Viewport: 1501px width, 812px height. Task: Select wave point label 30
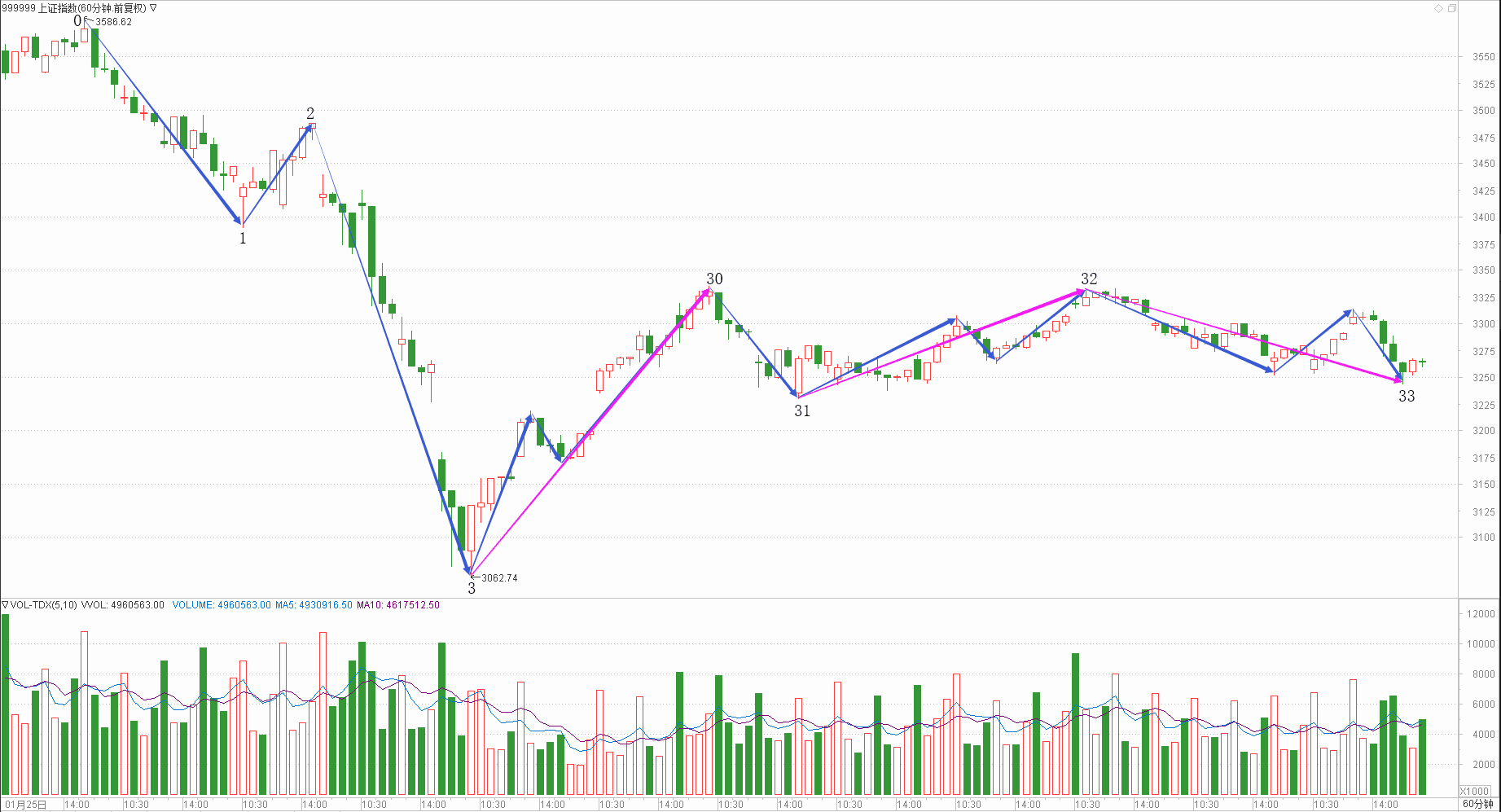[x=714, y=279]
